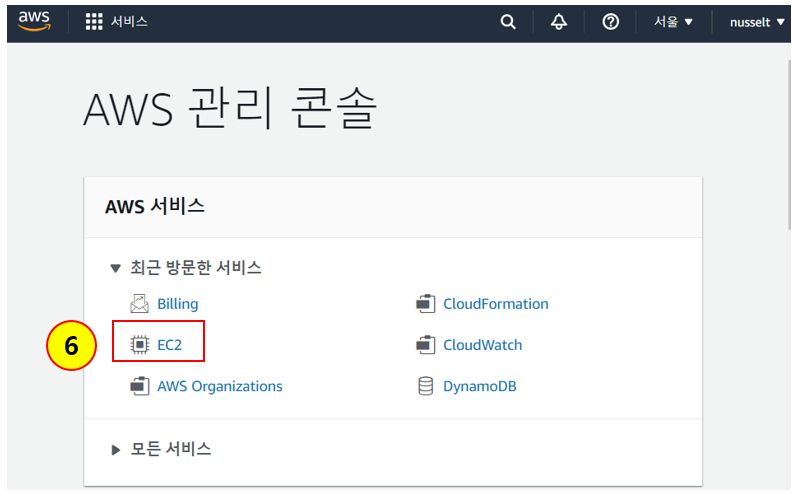Open the 서울 region dropdown
Image resolution: width=794 pixels, height=494 pixels.
(x=673, y=22)
